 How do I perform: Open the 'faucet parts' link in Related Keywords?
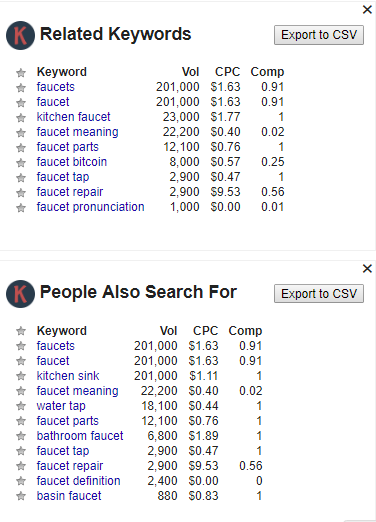[x=68, y=147]
